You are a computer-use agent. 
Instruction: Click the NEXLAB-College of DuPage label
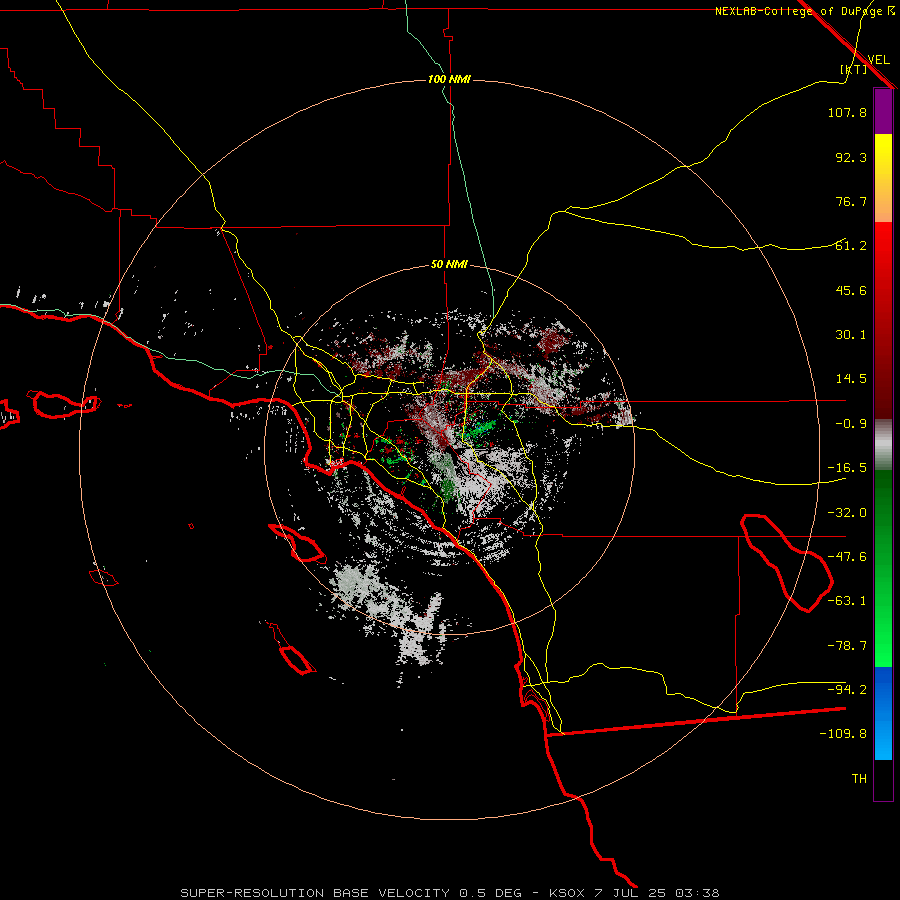click(804, 11)
